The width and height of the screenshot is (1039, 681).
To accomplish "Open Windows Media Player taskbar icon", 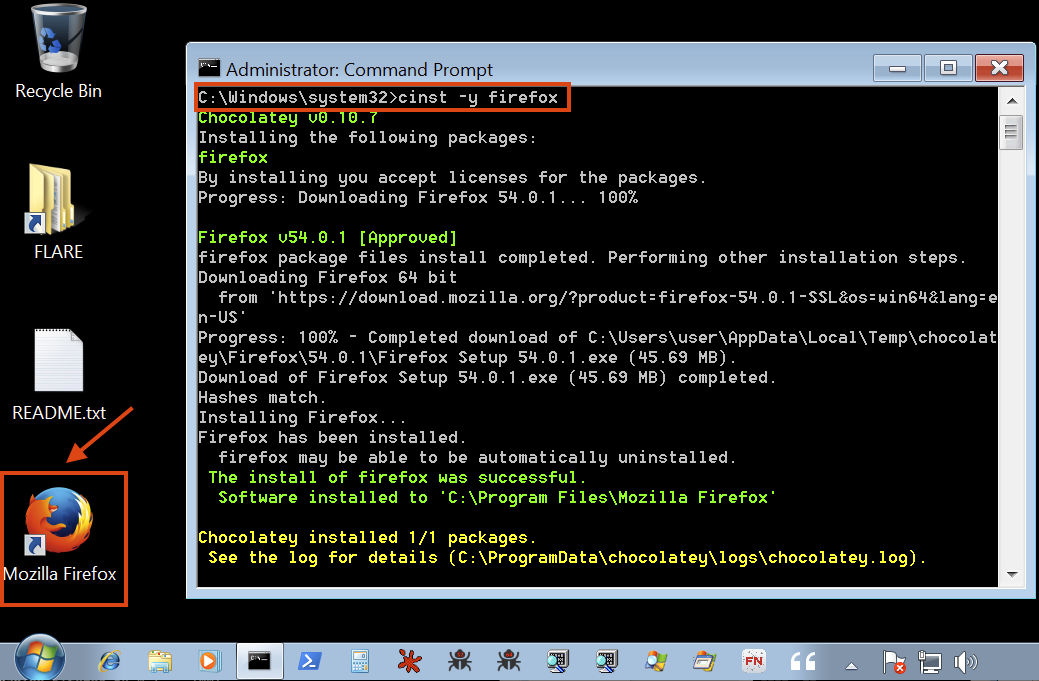I will (208, 661).
